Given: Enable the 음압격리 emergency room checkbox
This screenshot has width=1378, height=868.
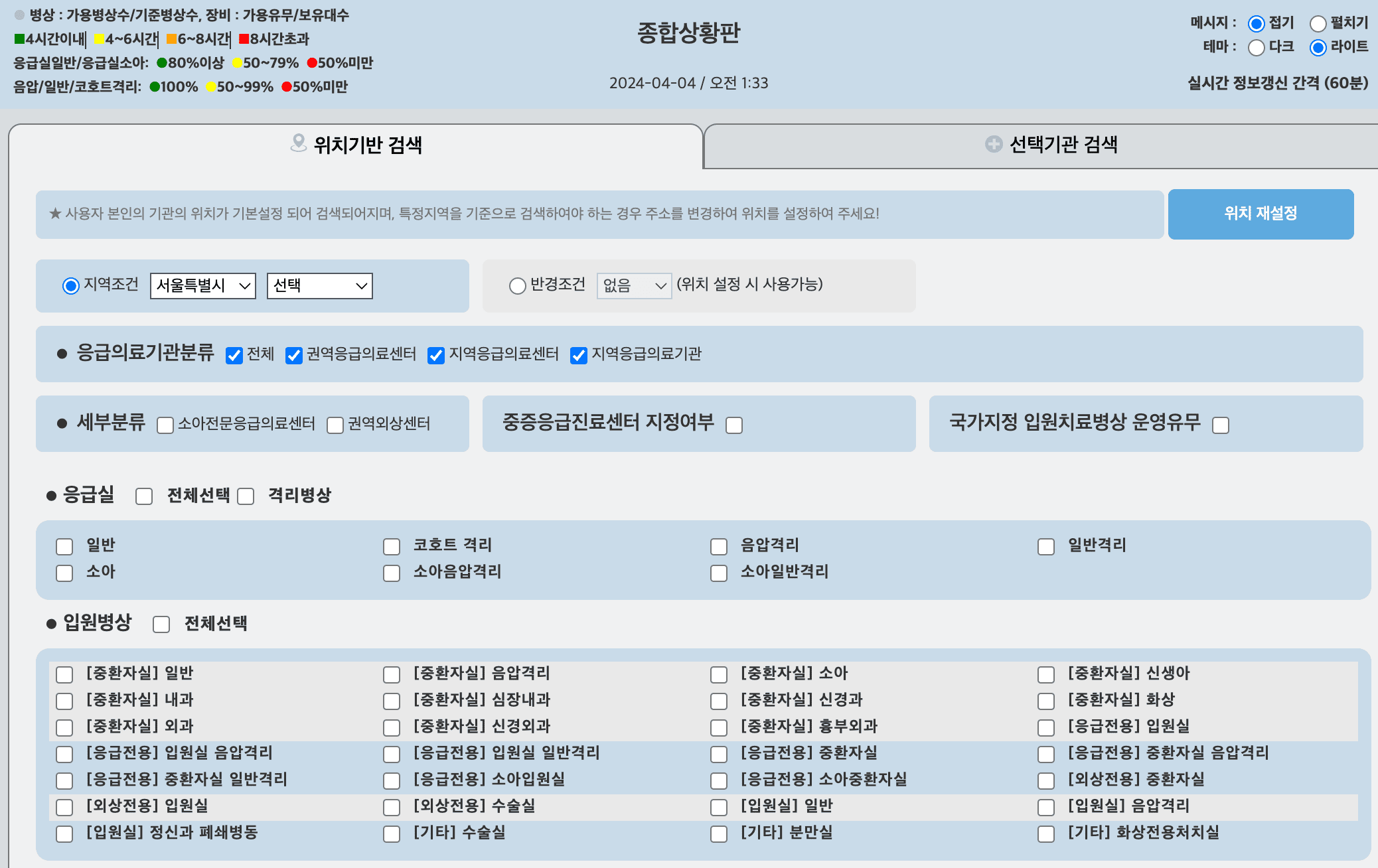Looking at the screenshot, I should (719, 547).
